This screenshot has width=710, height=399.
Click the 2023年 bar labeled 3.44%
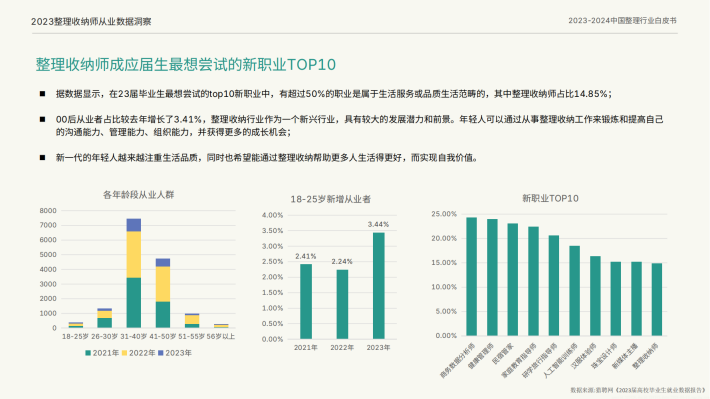pos(379,286)
